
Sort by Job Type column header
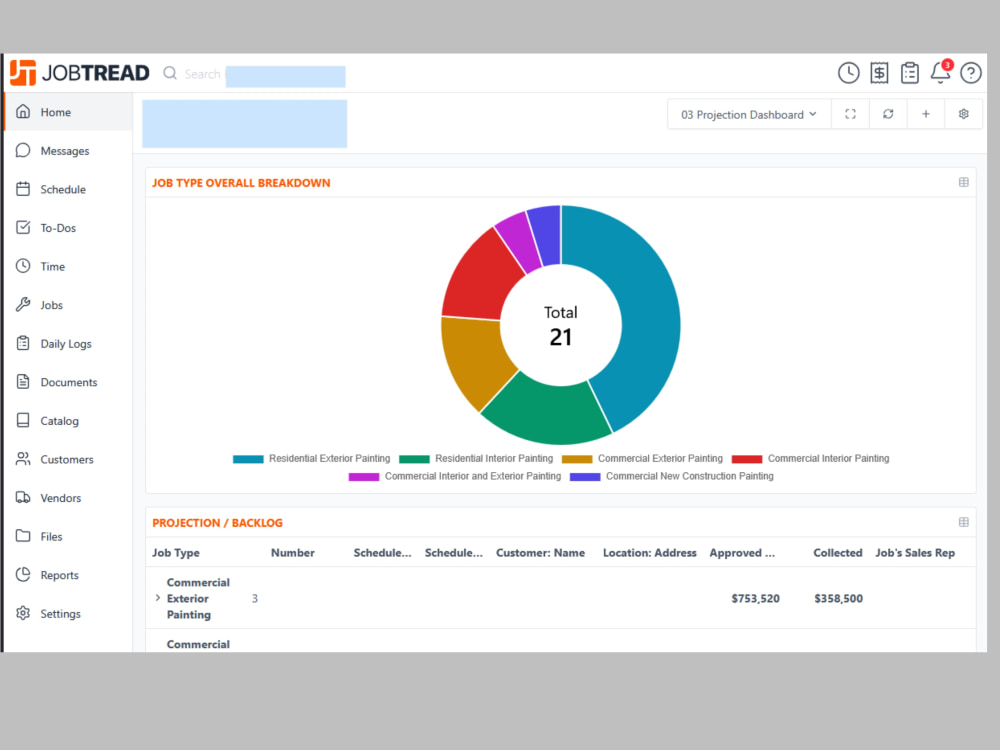pyautogui.click(x=175, y=553)
